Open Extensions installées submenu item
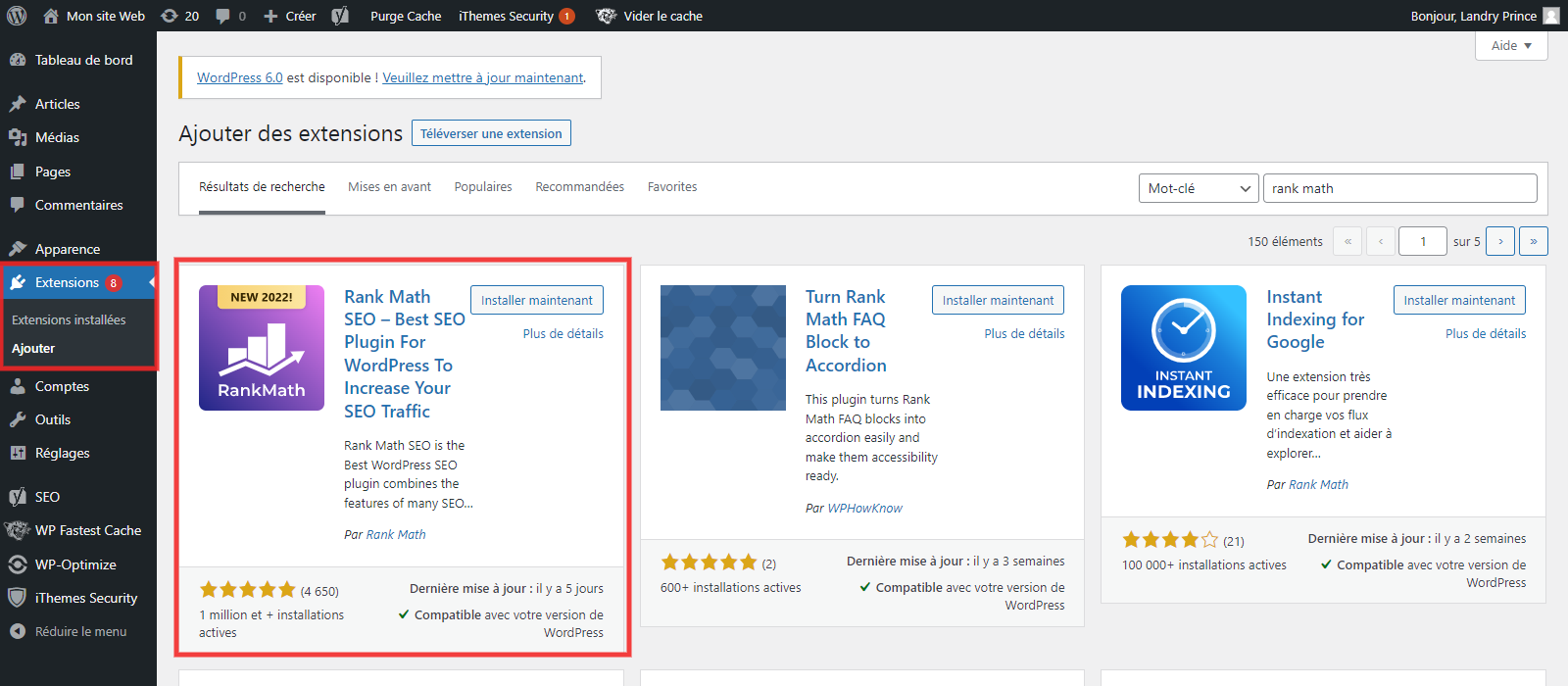The image size is (1568, 686). pyautogui.click(x=69, y=319)
